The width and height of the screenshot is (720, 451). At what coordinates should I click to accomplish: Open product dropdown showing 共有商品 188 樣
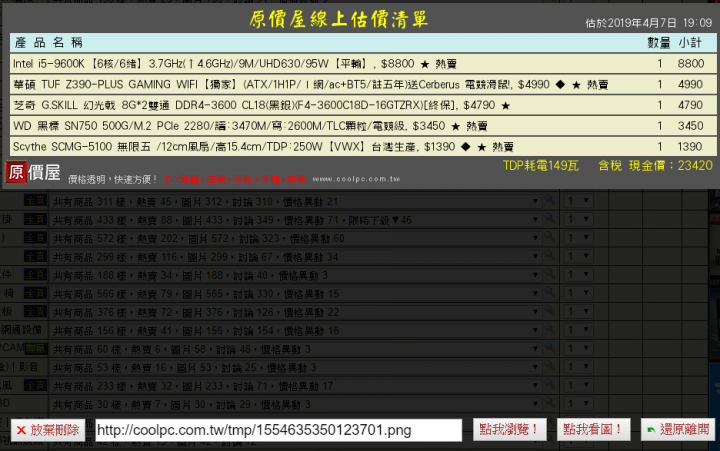[295, 275]
